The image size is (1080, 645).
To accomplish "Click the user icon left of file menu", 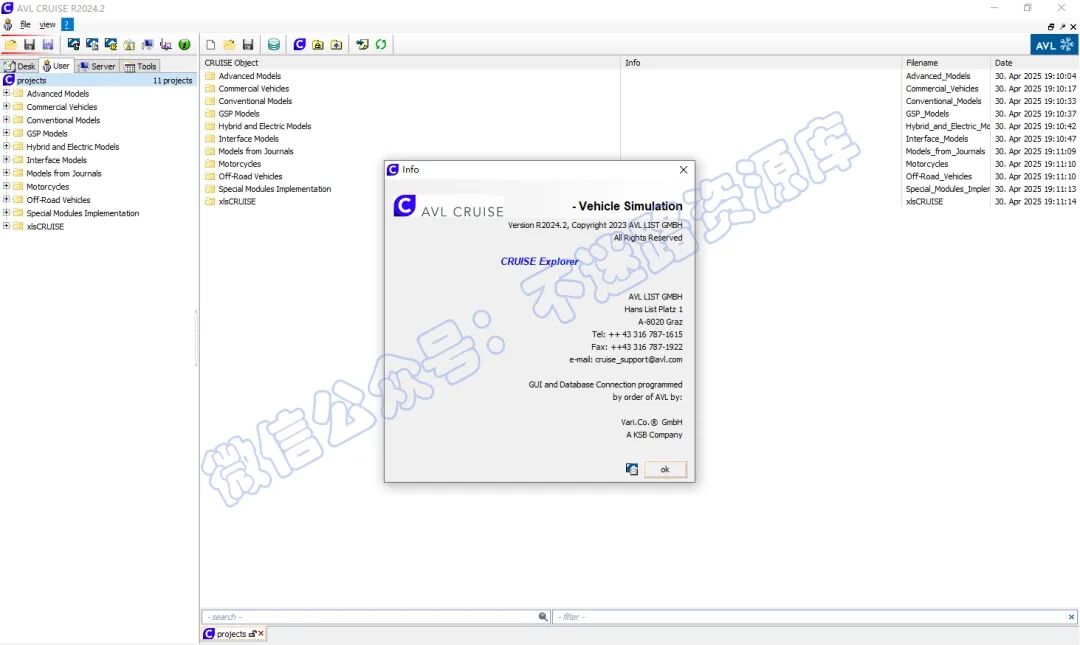I will (x=8, y=24).
